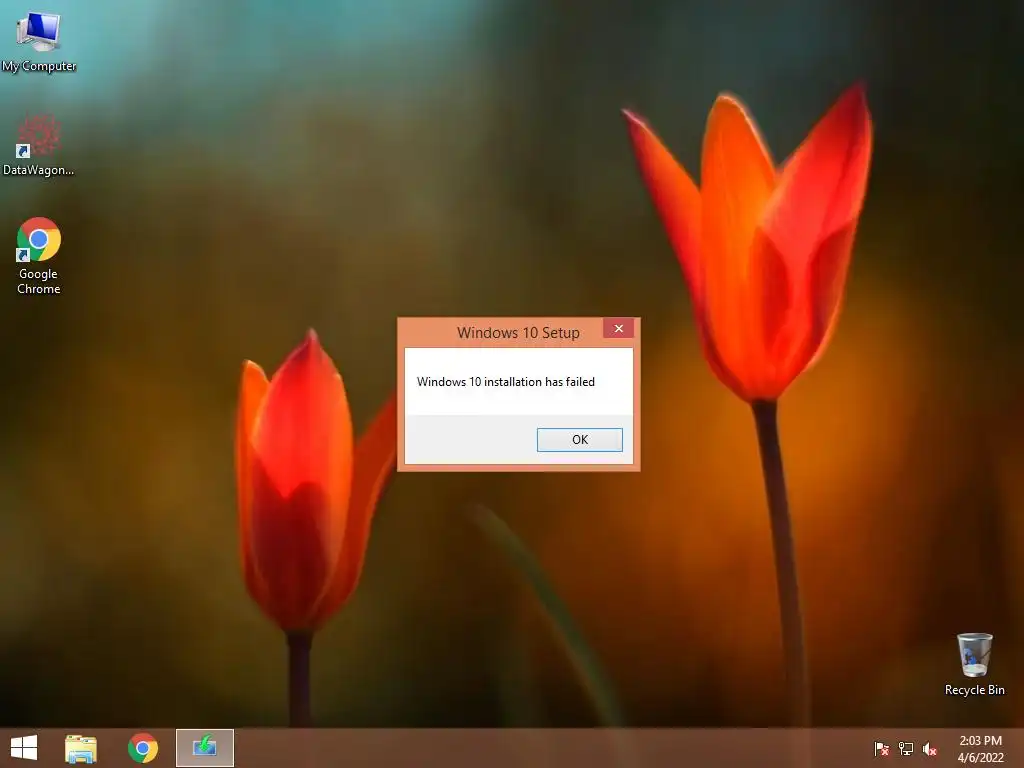Select the My Computer desktop icon
1024x768 pixels.
click(39, 41)
